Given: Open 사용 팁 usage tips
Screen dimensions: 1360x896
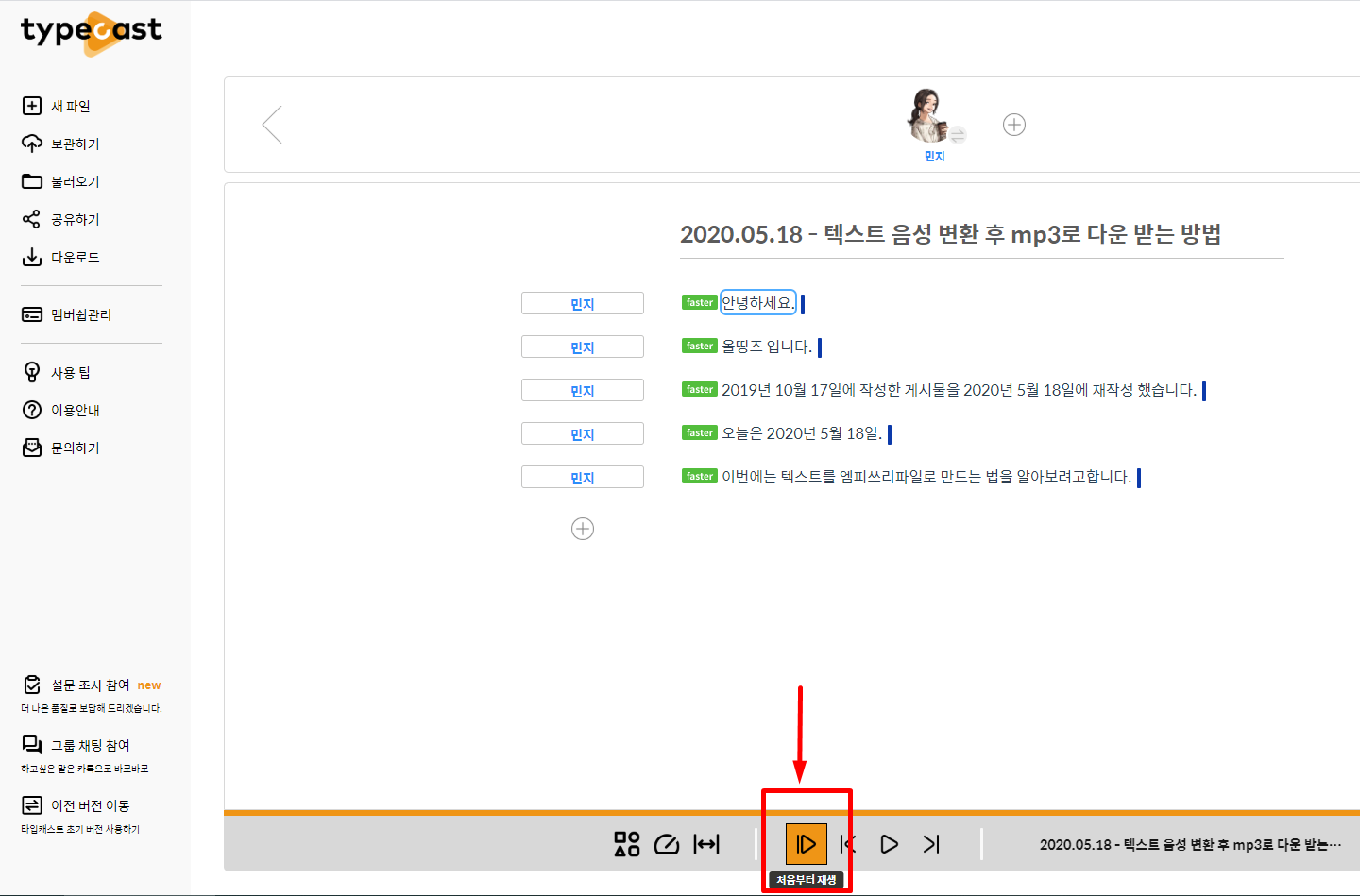Looking at the screenshot, I should (x=56, y=372).
